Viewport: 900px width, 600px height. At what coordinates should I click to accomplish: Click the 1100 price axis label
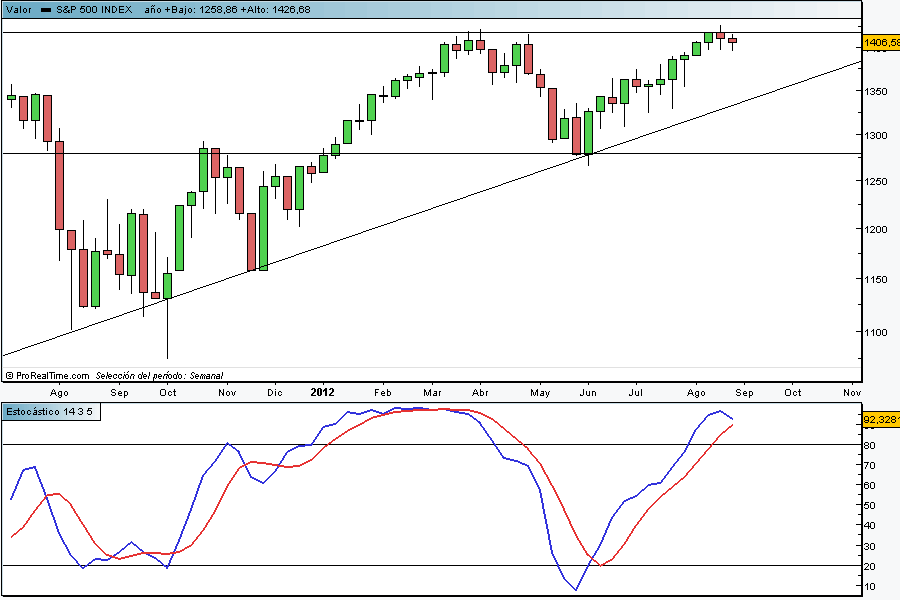coord(877,333)
